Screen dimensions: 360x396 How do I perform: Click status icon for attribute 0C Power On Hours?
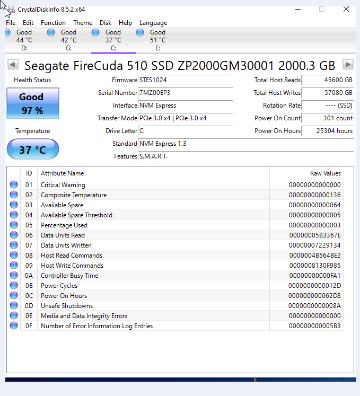pos(14,296)
